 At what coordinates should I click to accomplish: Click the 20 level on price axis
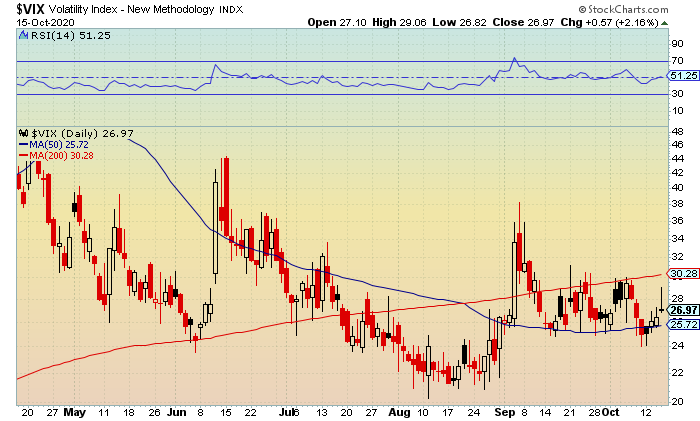pos(677,401)
